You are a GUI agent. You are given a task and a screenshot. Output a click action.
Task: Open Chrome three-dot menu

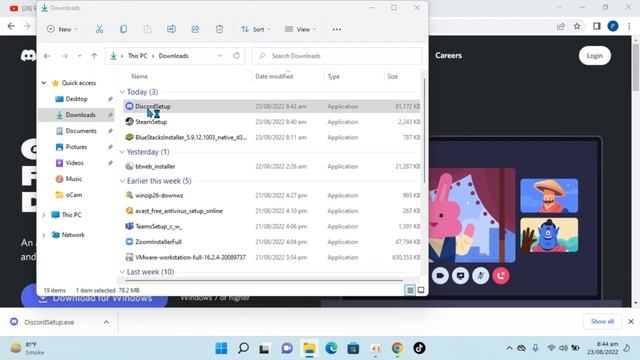629,26
